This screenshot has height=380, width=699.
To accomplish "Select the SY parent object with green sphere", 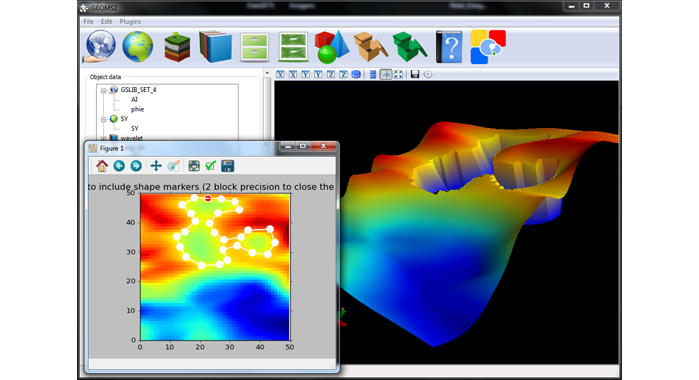I will [x=124, y=119].
